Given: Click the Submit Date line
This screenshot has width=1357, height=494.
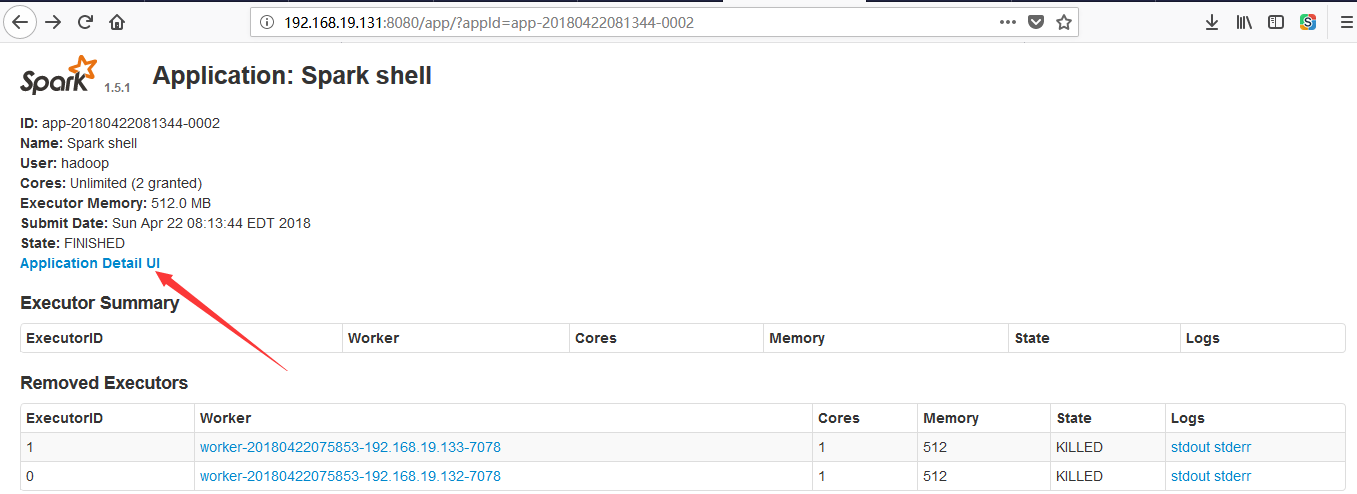Looking at the screenshot, I should pos(165,223).
